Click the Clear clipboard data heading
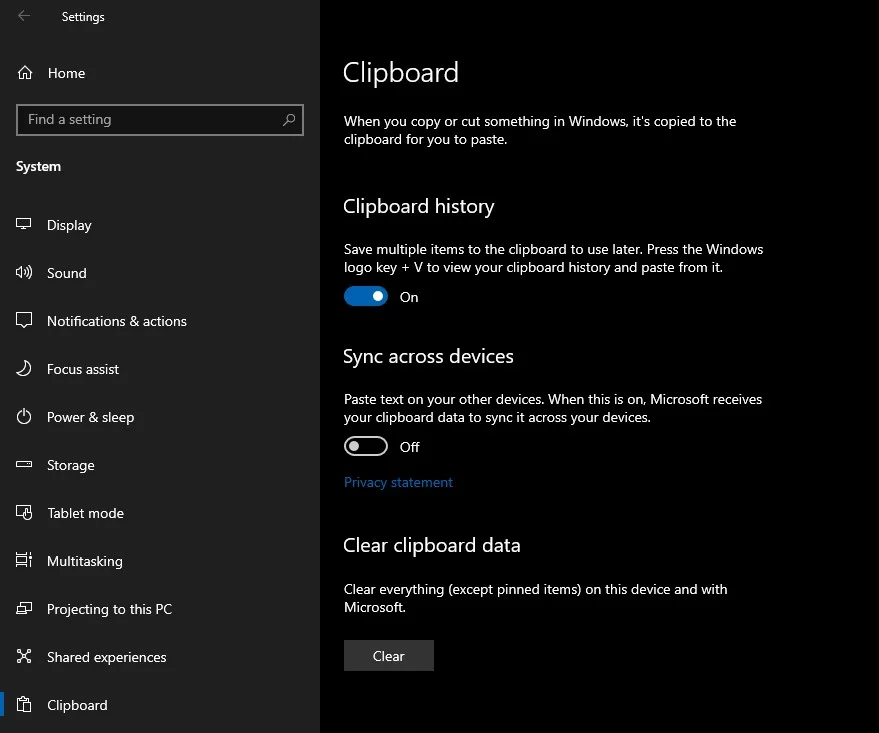The height and width of the screenshot is (733, 879). [x=432, y=545]
